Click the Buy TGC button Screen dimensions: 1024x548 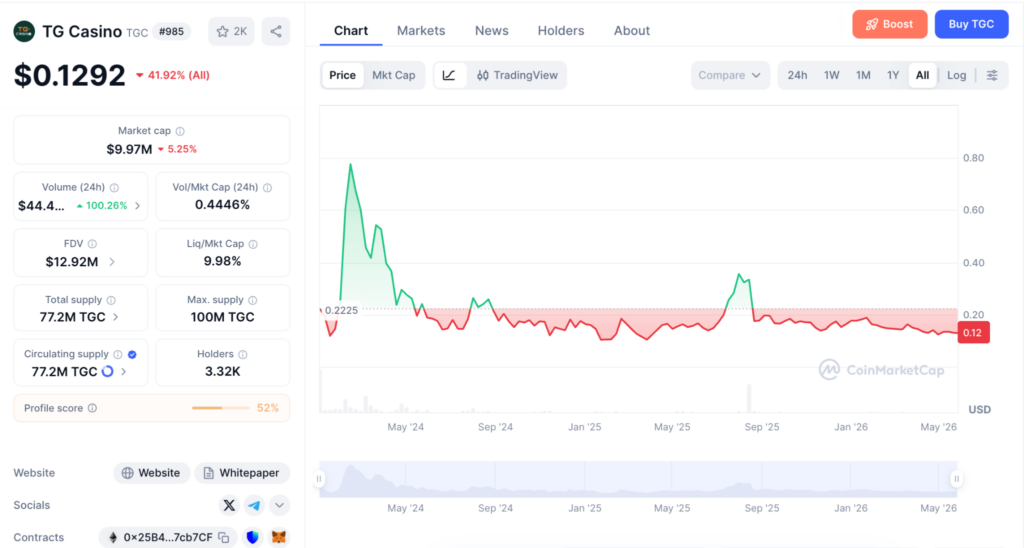[971, 24]
